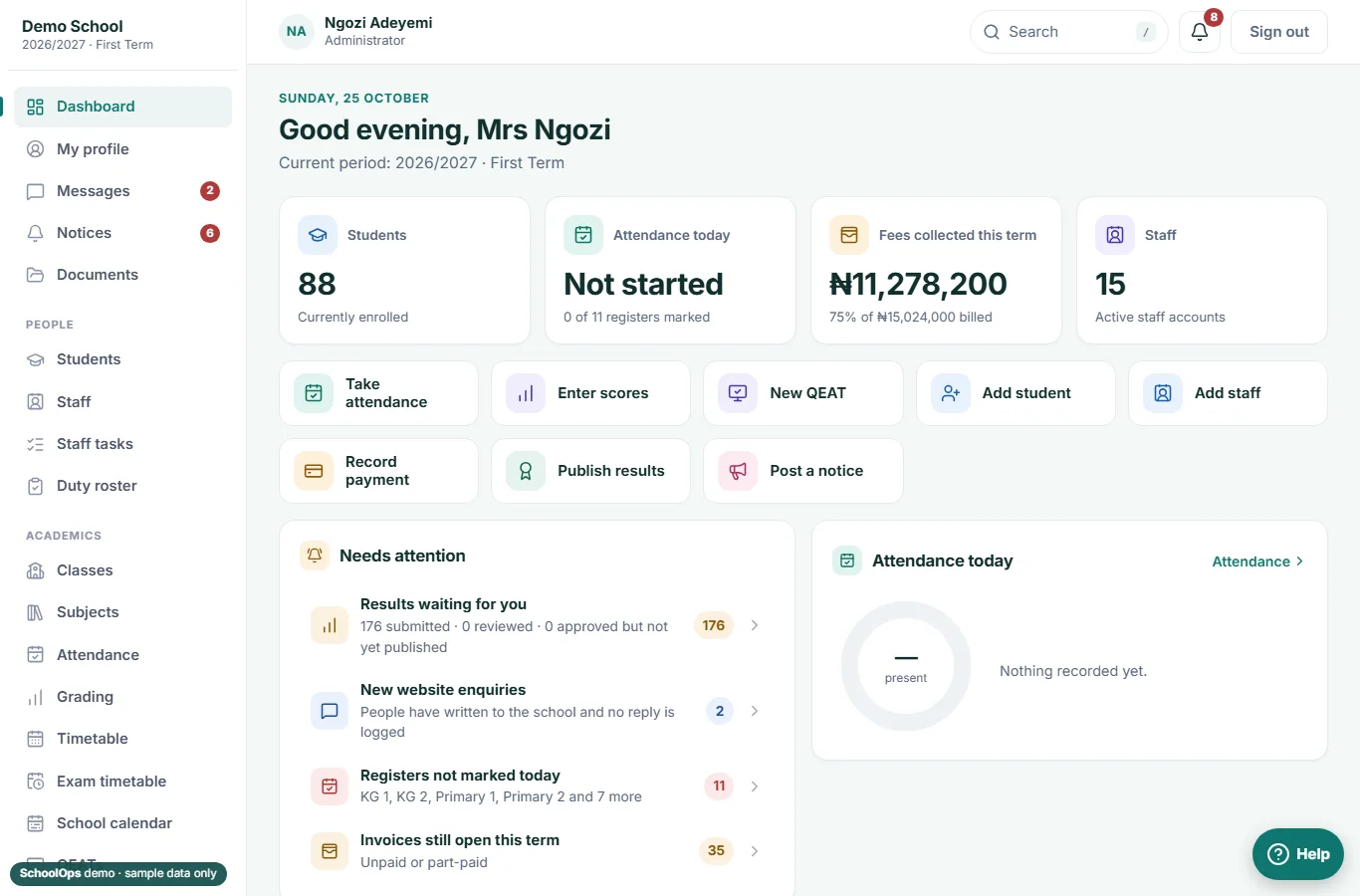The width and height of the screenshot is (1360, 896).
Task: Open Subjects in the sidebar
Action: point(122,612)
